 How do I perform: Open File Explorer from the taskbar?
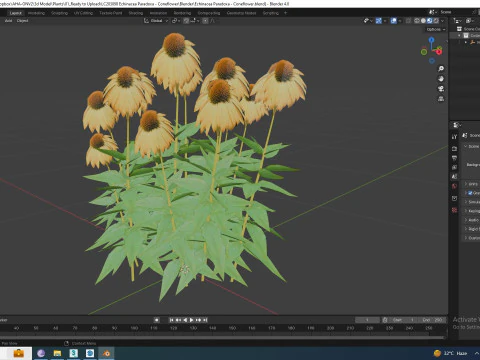(57, 353)
